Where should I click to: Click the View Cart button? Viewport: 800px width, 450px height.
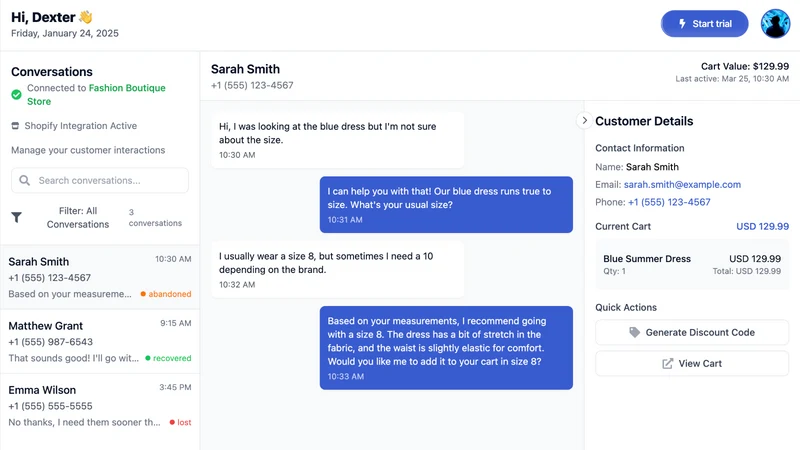pyautogui.click(x=692, y=363)
